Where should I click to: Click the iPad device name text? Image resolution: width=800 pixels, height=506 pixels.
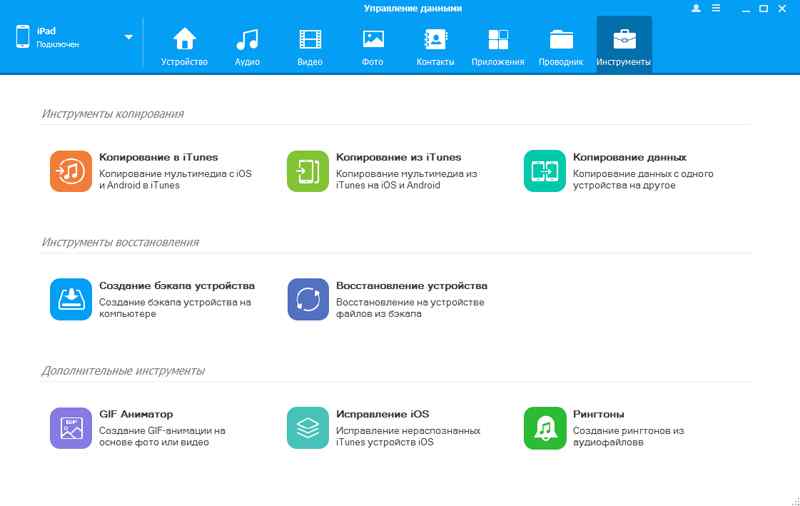46,31
